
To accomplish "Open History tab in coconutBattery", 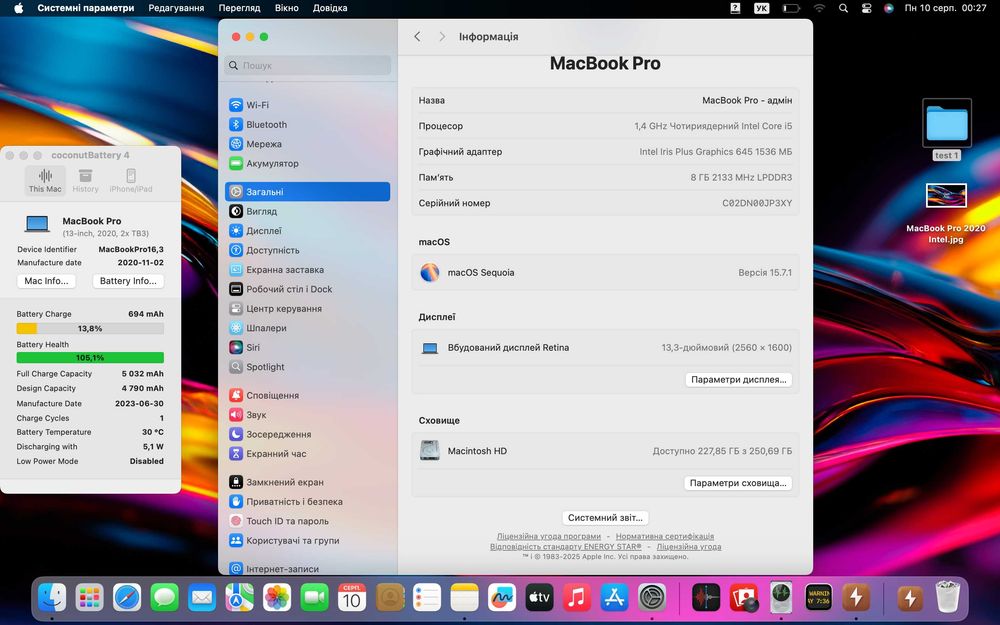I will click(x=85, y=180).
